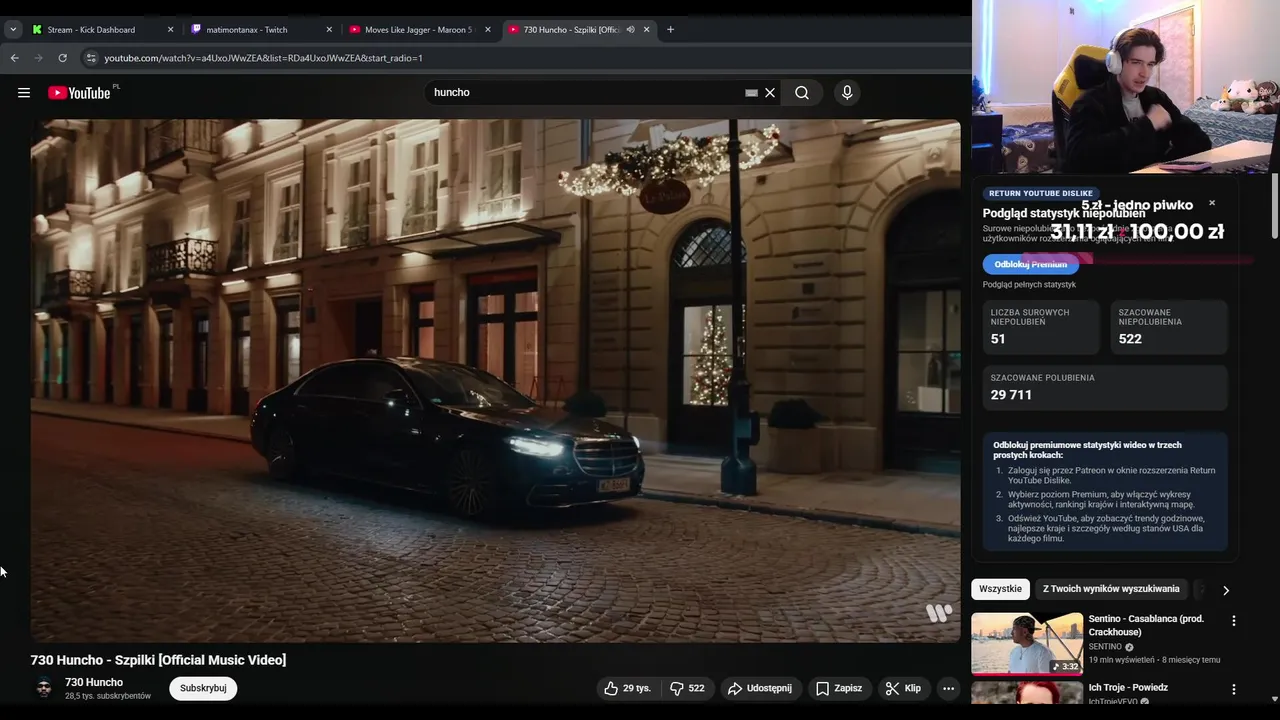
Task: Open the 730 Huncho channel avatar
Action: (44, 688)
